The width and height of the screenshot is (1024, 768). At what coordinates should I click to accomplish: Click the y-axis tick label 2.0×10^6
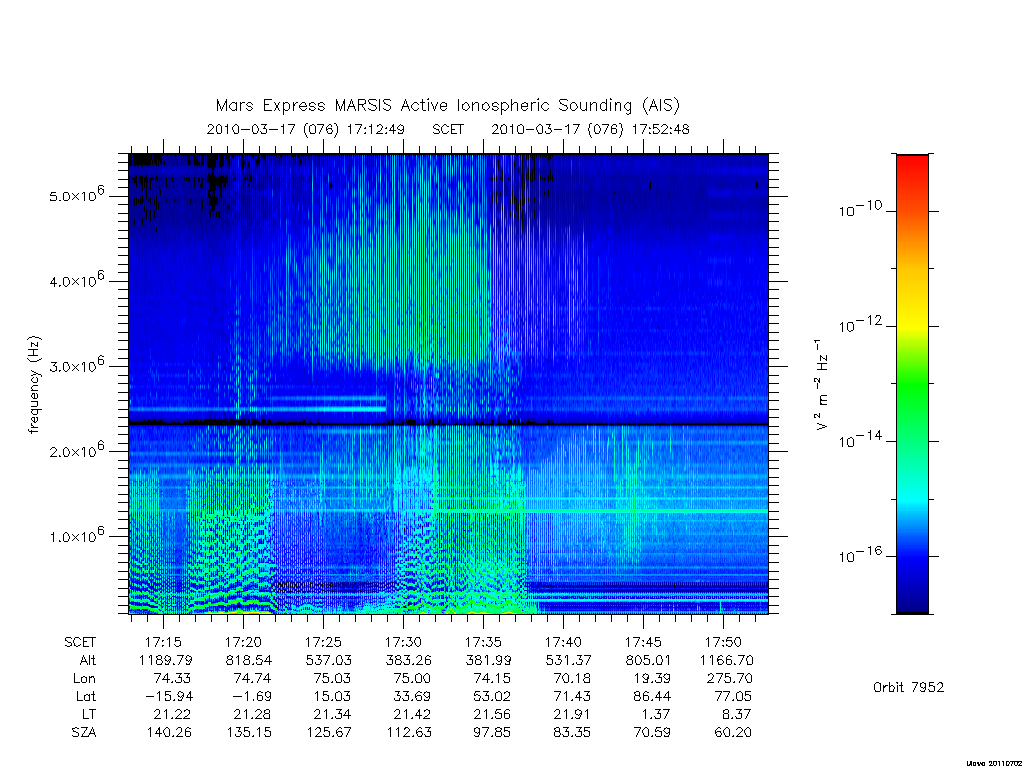tap(76, 450)
